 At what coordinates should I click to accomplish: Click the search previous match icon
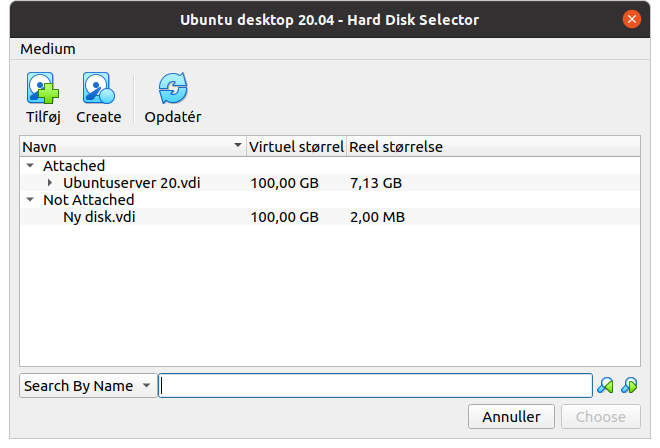(x=605, y=385)
